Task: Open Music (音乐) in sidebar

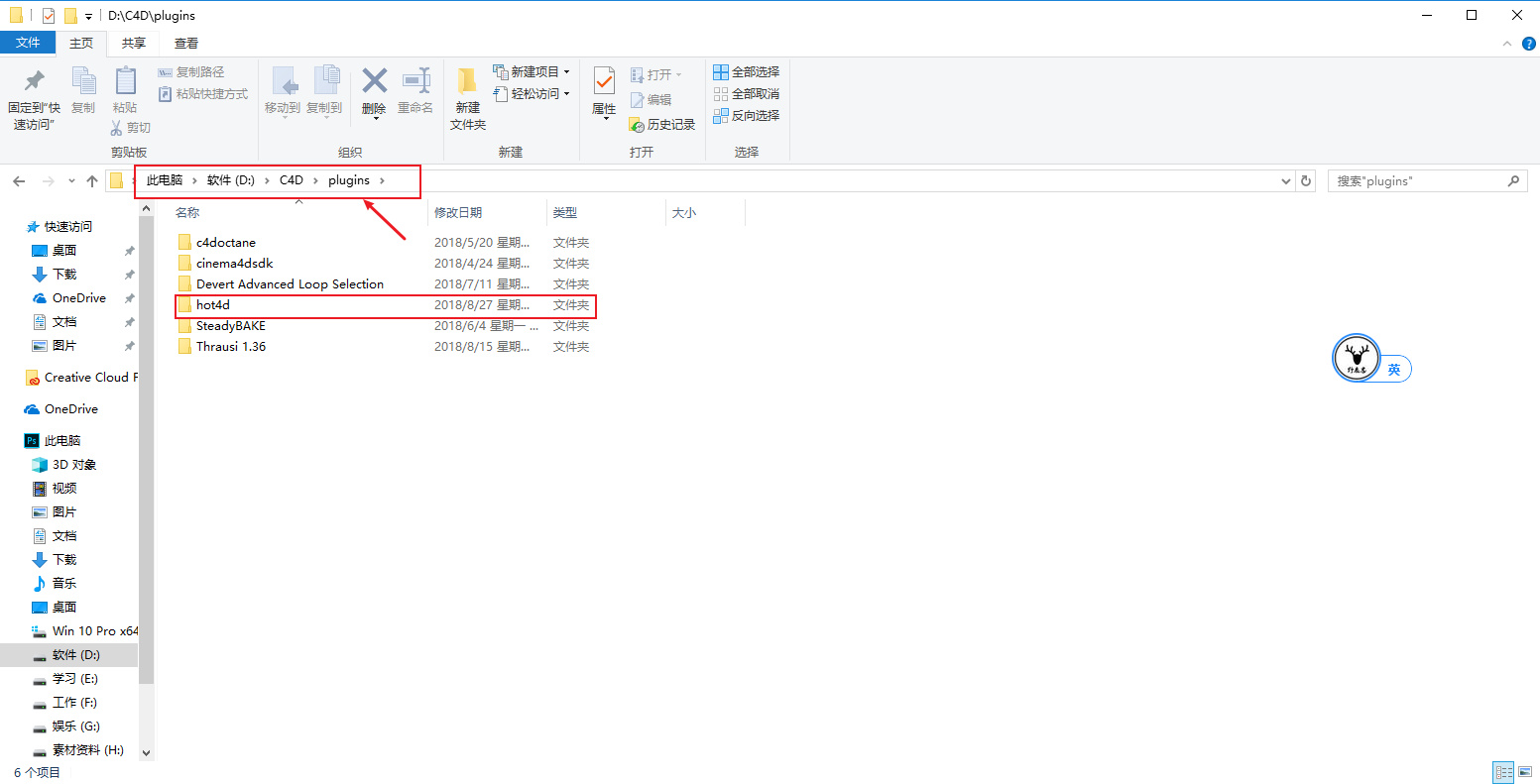Action: (x=64, y=584)
